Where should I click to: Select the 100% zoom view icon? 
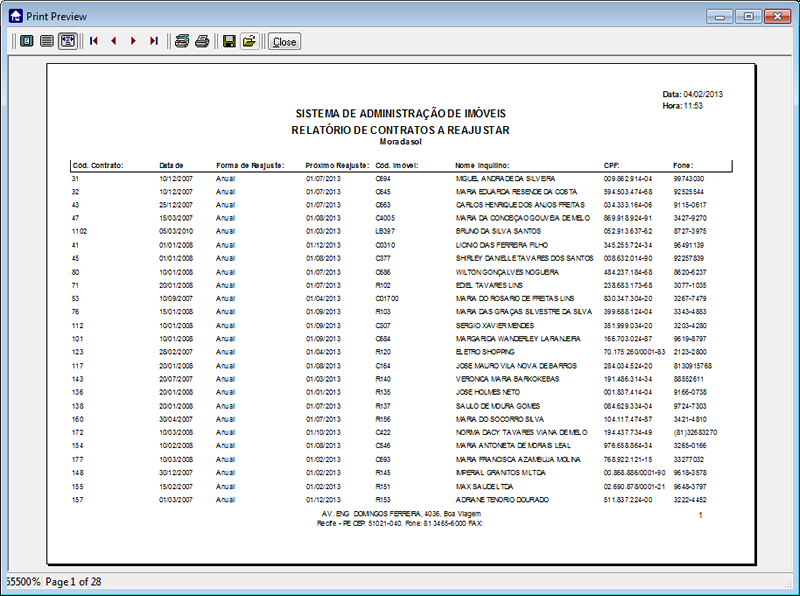tap(46, 41)
